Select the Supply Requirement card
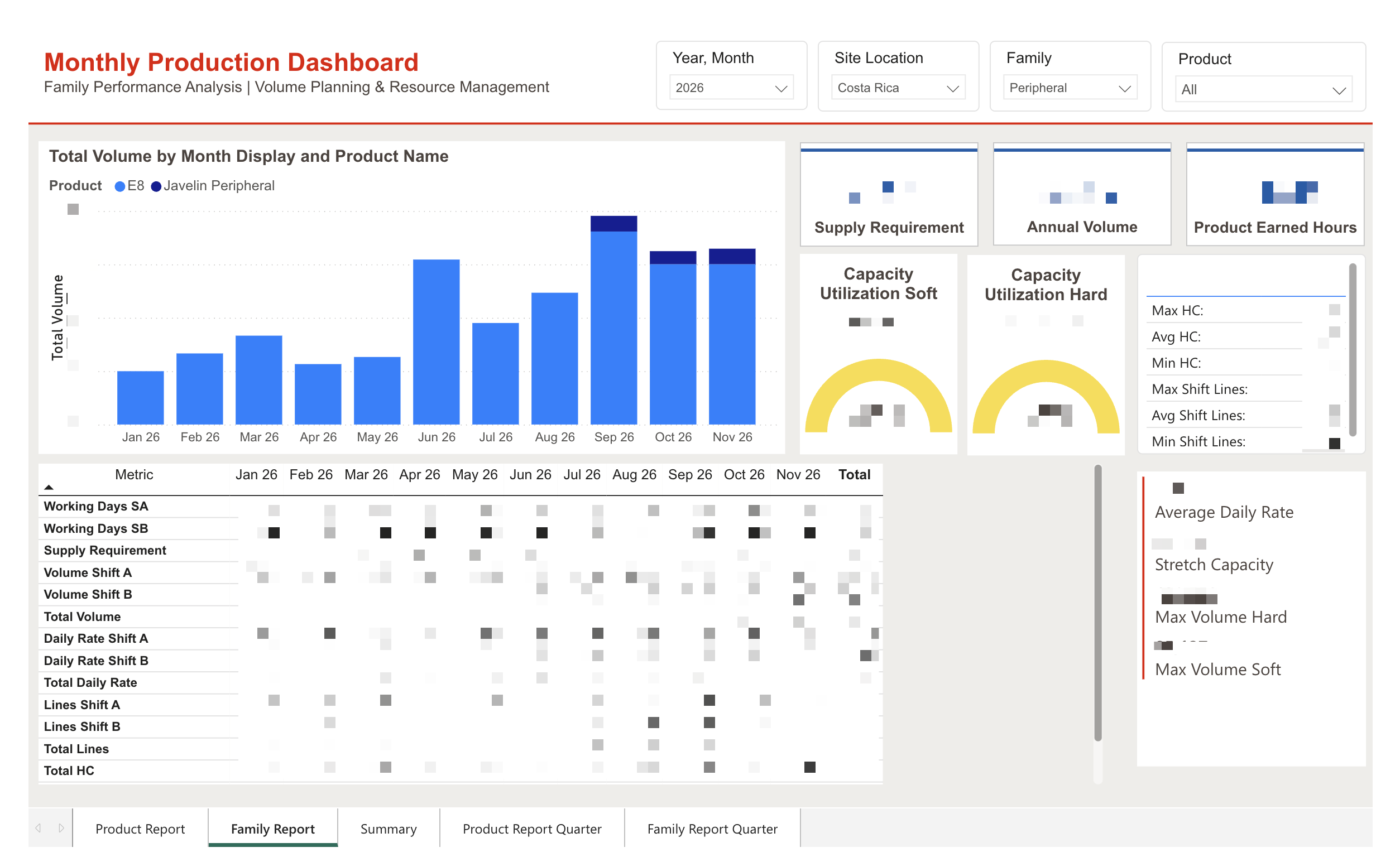1400x857 pixels. pyautogui.click(x=889, y=194)
